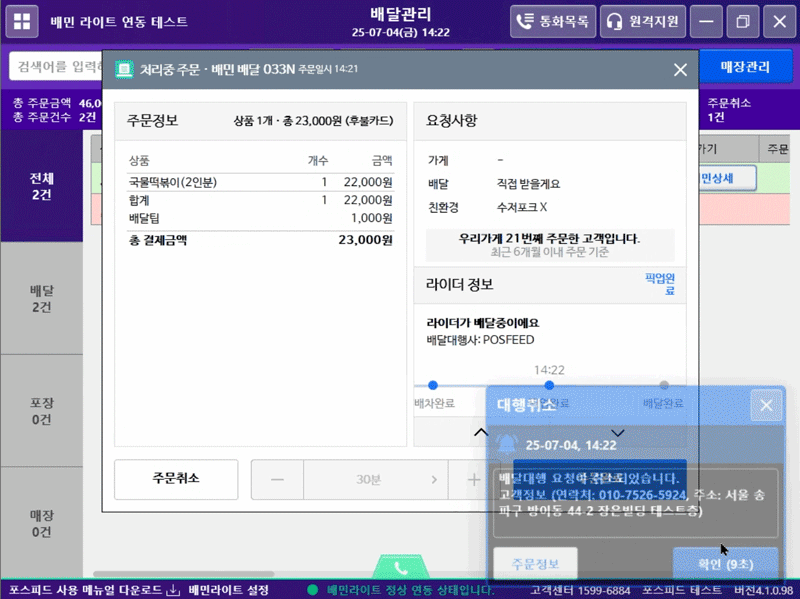Viewport: 800px width, 599px height.
Task: Click the horizontal scrollbar of order list
Action: pyautogui.click(x=184, y=574)
